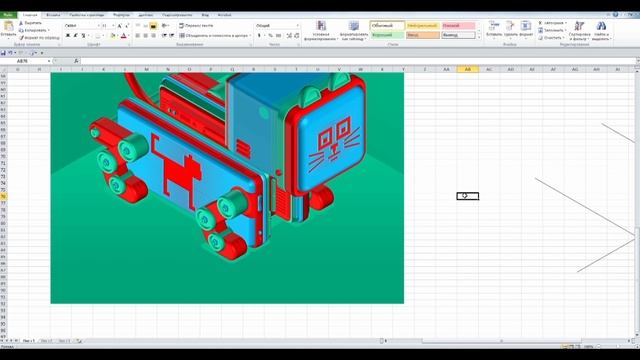The image size is (640, 360).
Task: Open Format as Table (Форматировать как таблицу)
Action: (x=353, y=31)
